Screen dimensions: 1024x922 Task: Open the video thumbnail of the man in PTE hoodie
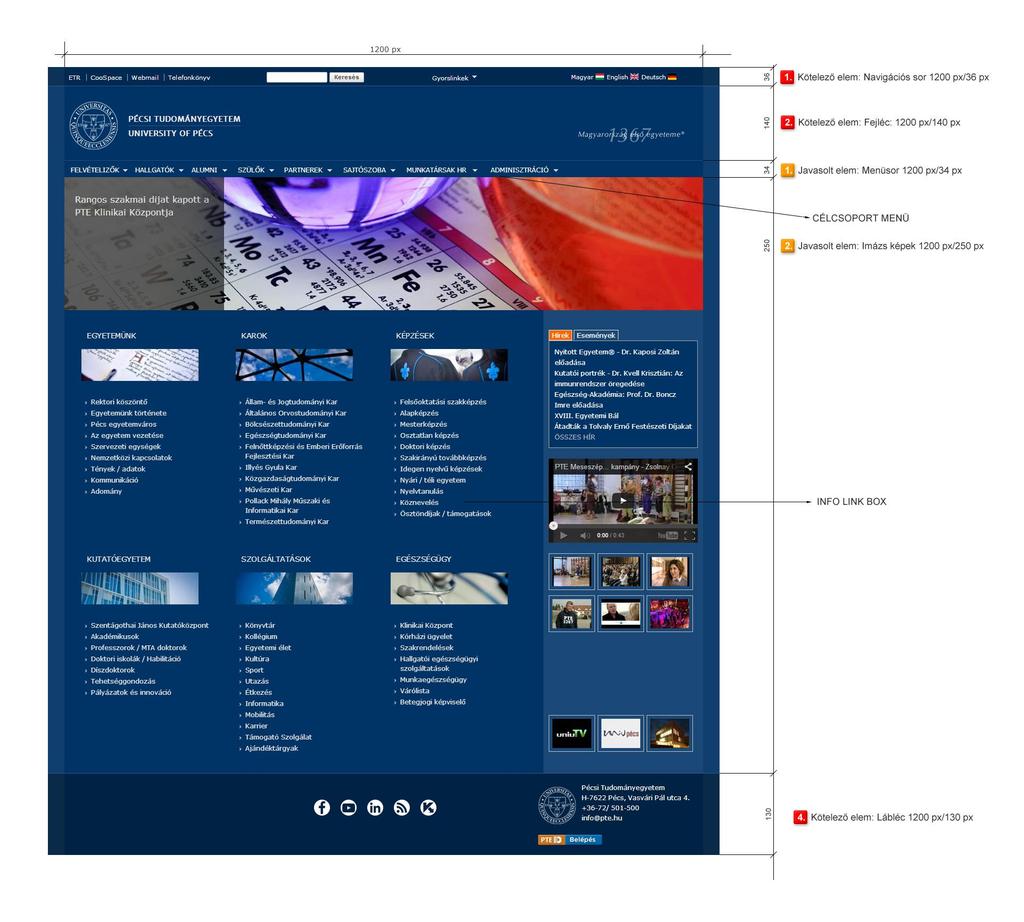coord(571,614)
